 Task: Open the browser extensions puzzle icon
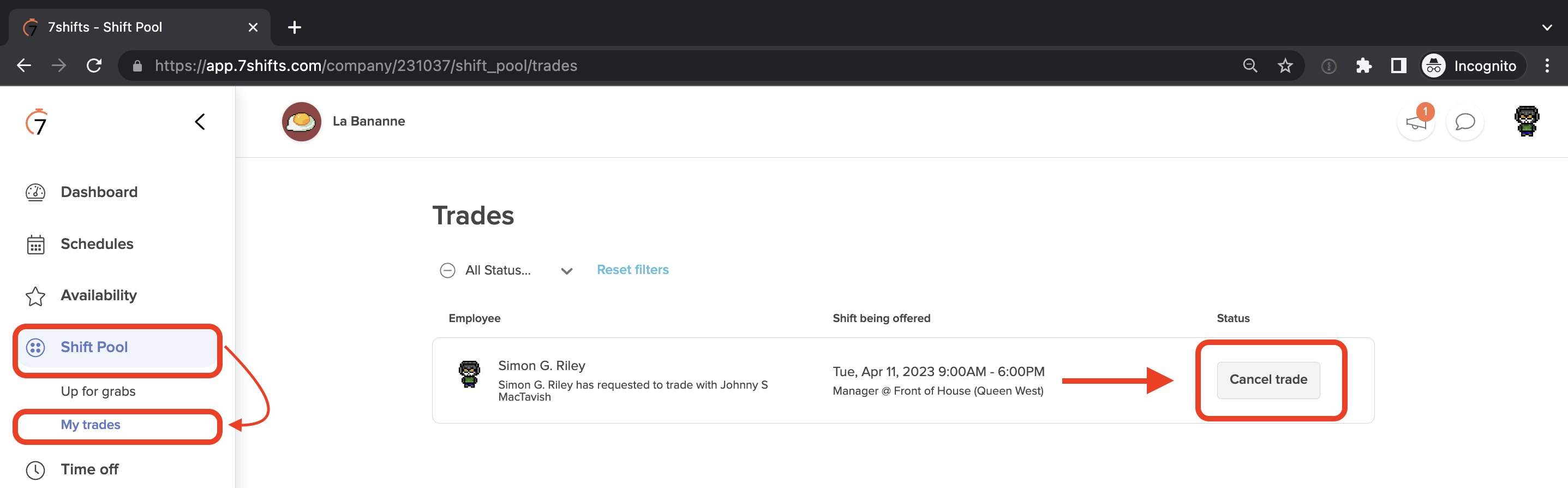(x=1363, y=65)
